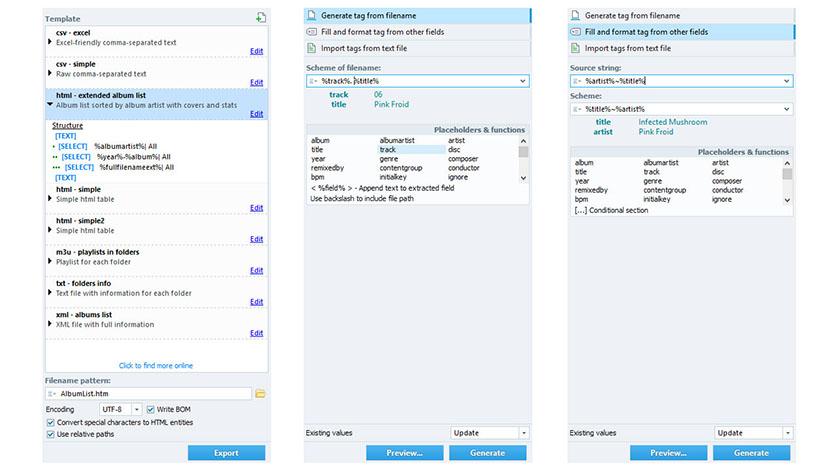The width and height of the screenshot is (836, 470).
Task: Click placeholder icon in right panel Scheme field
Action: [577, 109]
